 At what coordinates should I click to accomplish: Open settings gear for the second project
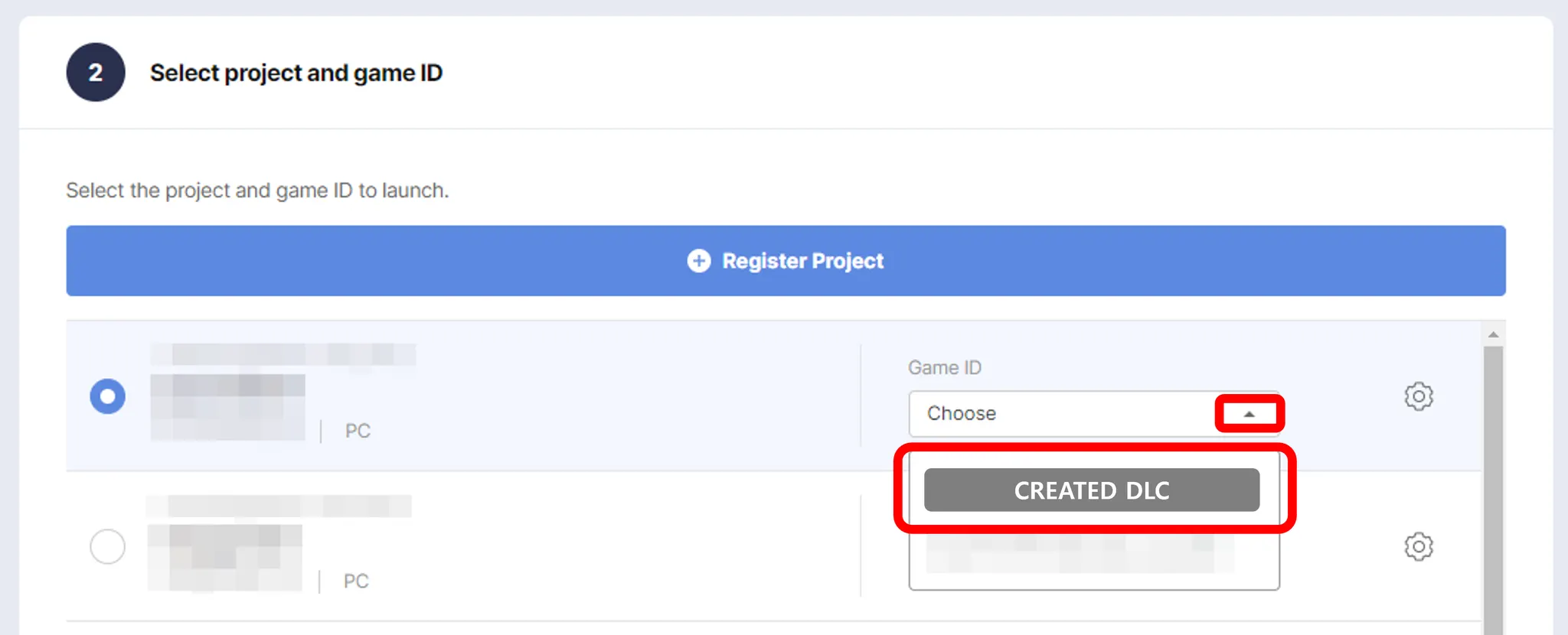pyautogui.click(x=1418, y=546)
